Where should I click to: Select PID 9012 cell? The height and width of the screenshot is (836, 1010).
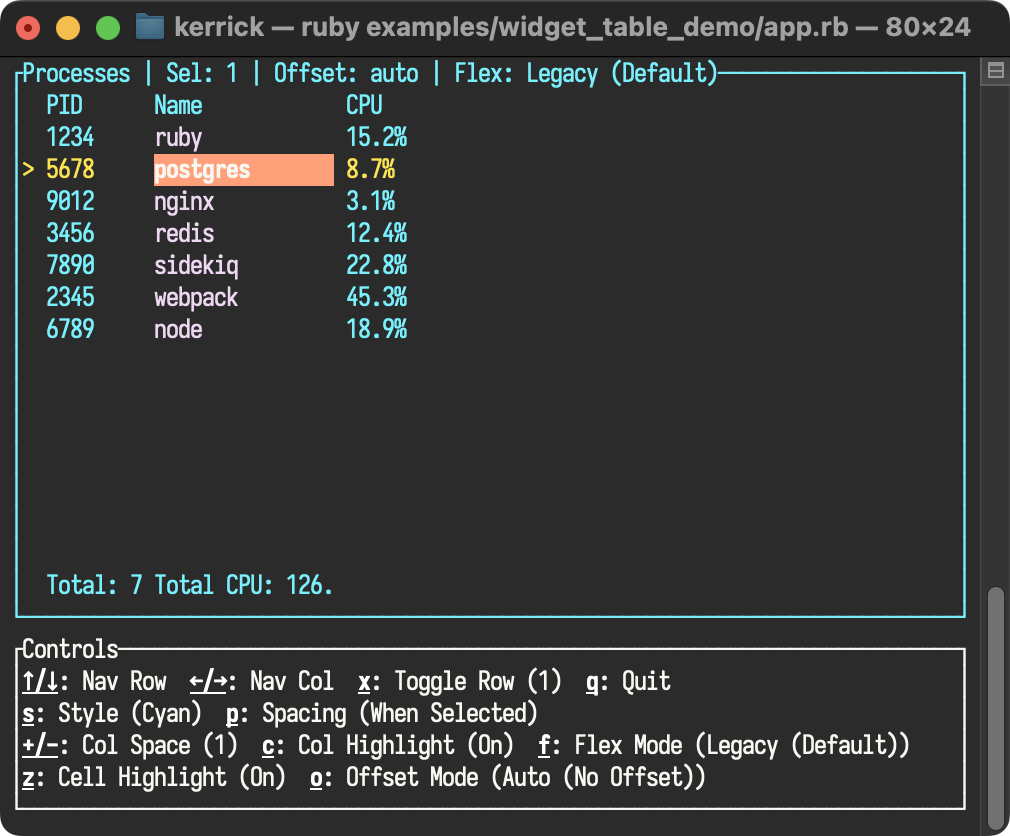pos(70,202)
